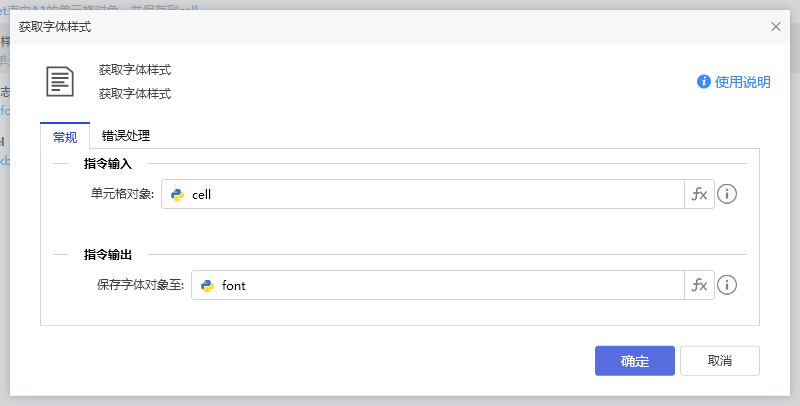Click the fx expression button for 保存字体对象至

tap(699, 285)
